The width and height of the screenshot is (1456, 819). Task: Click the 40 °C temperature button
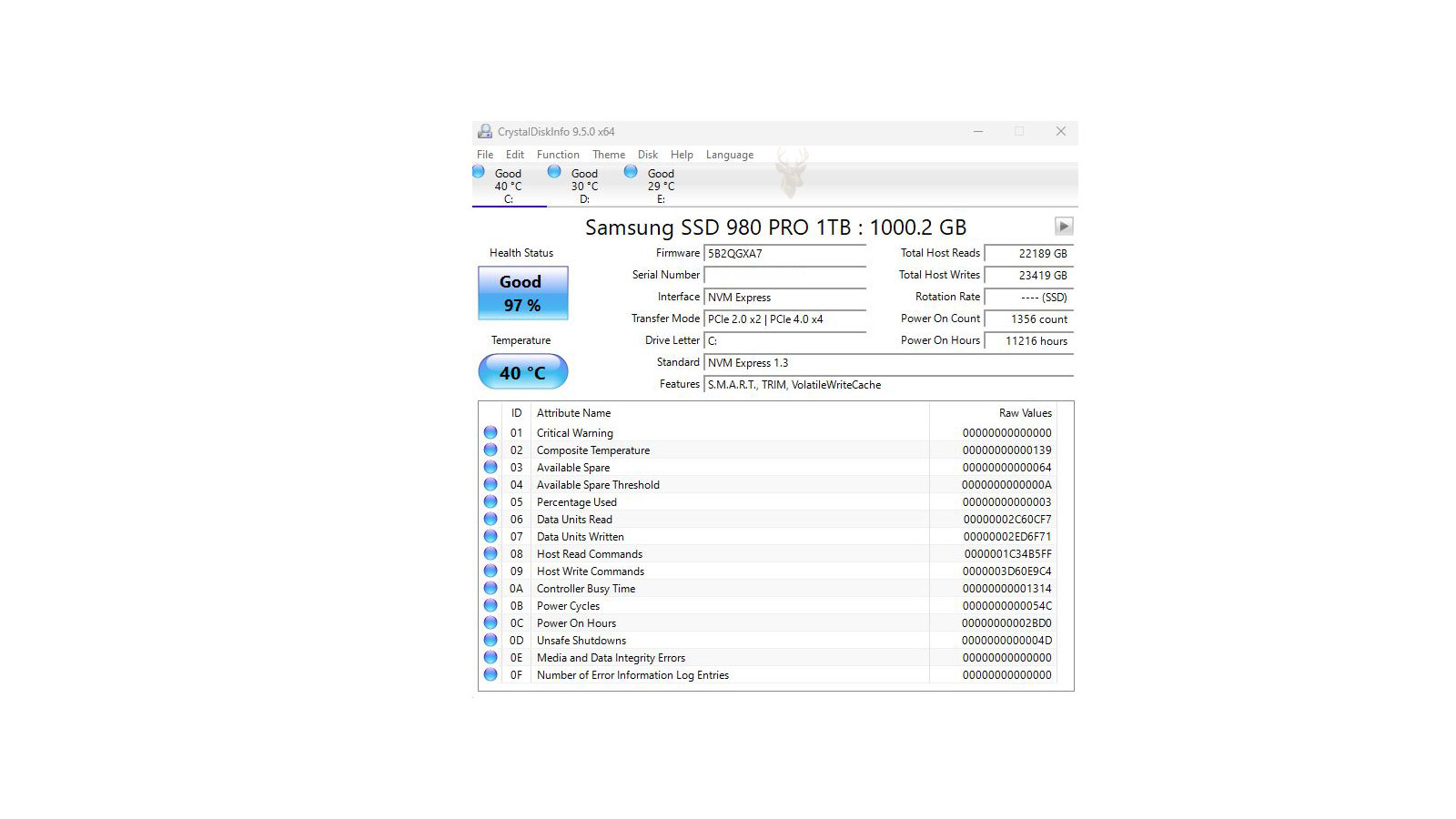click(x=523, y=372)
